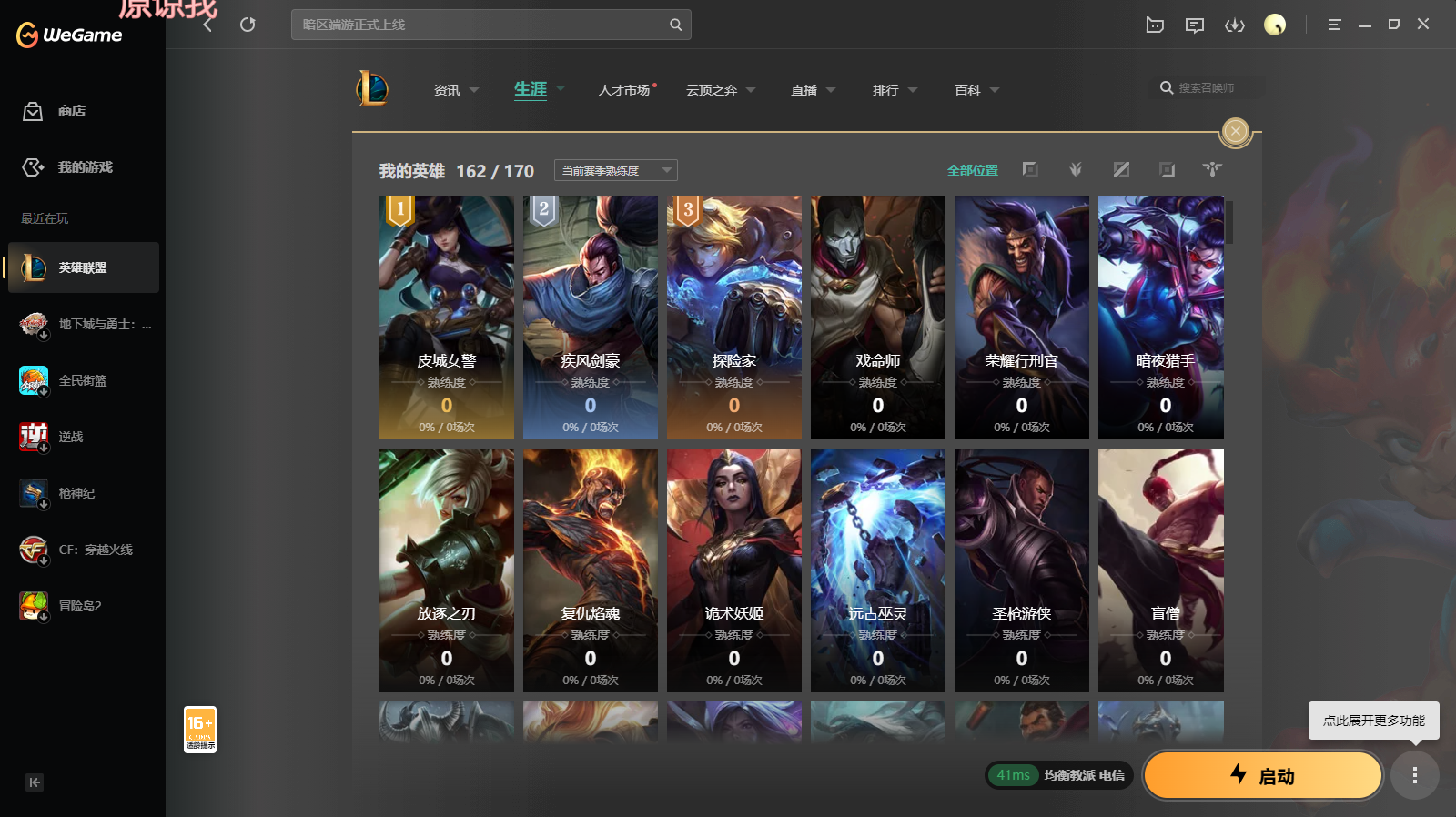Open the 复仇焰魂 hero card

point(591,570)
